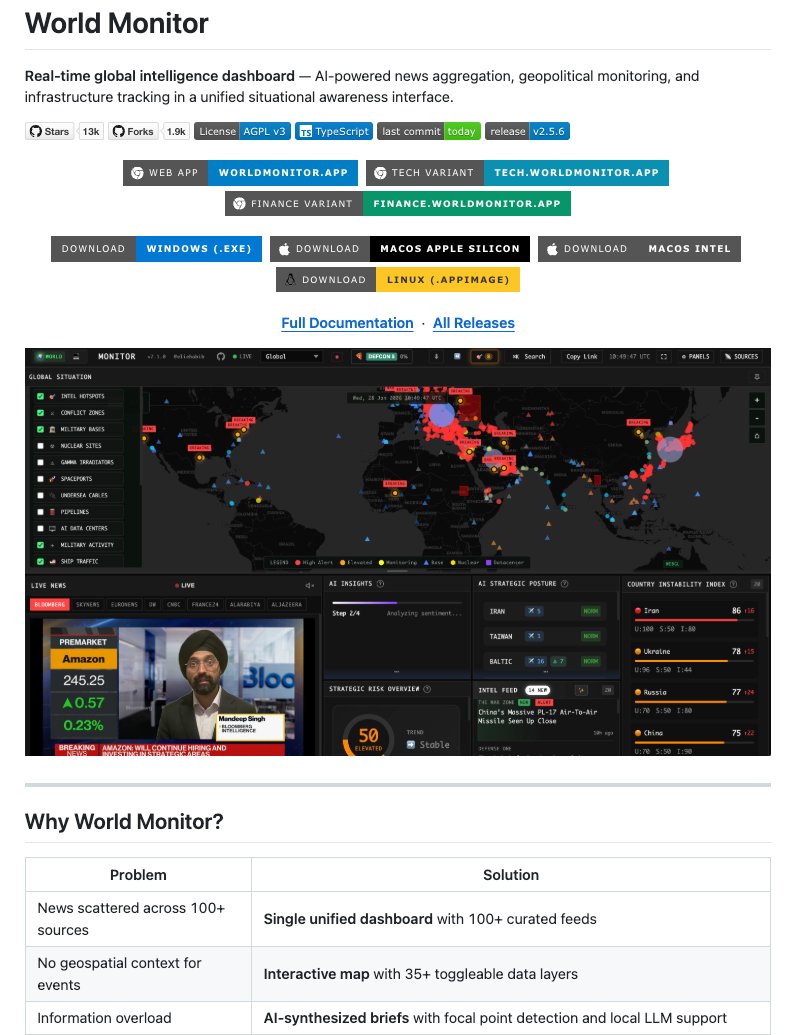Click the TypeScript badge

334,131
